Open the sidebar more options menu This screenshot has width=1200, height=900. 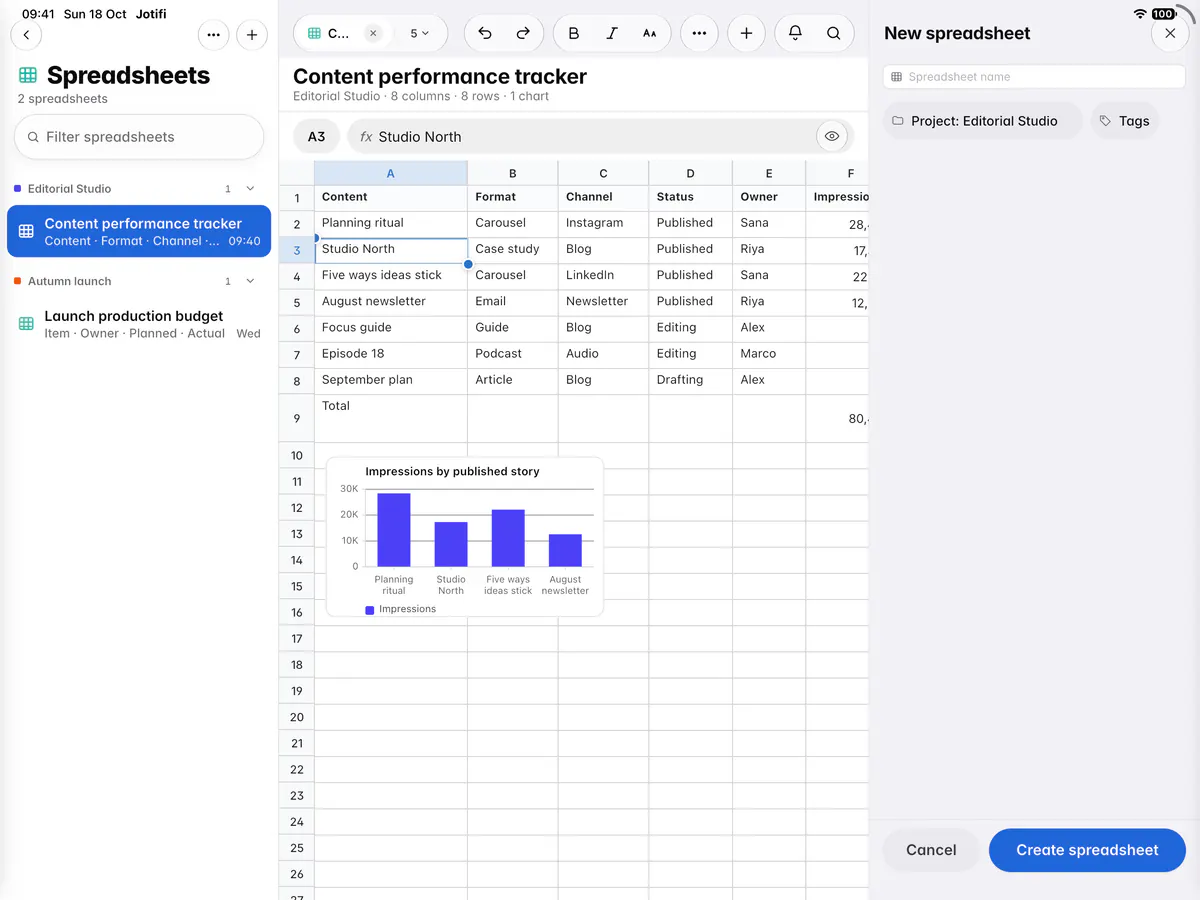[214, 35]
